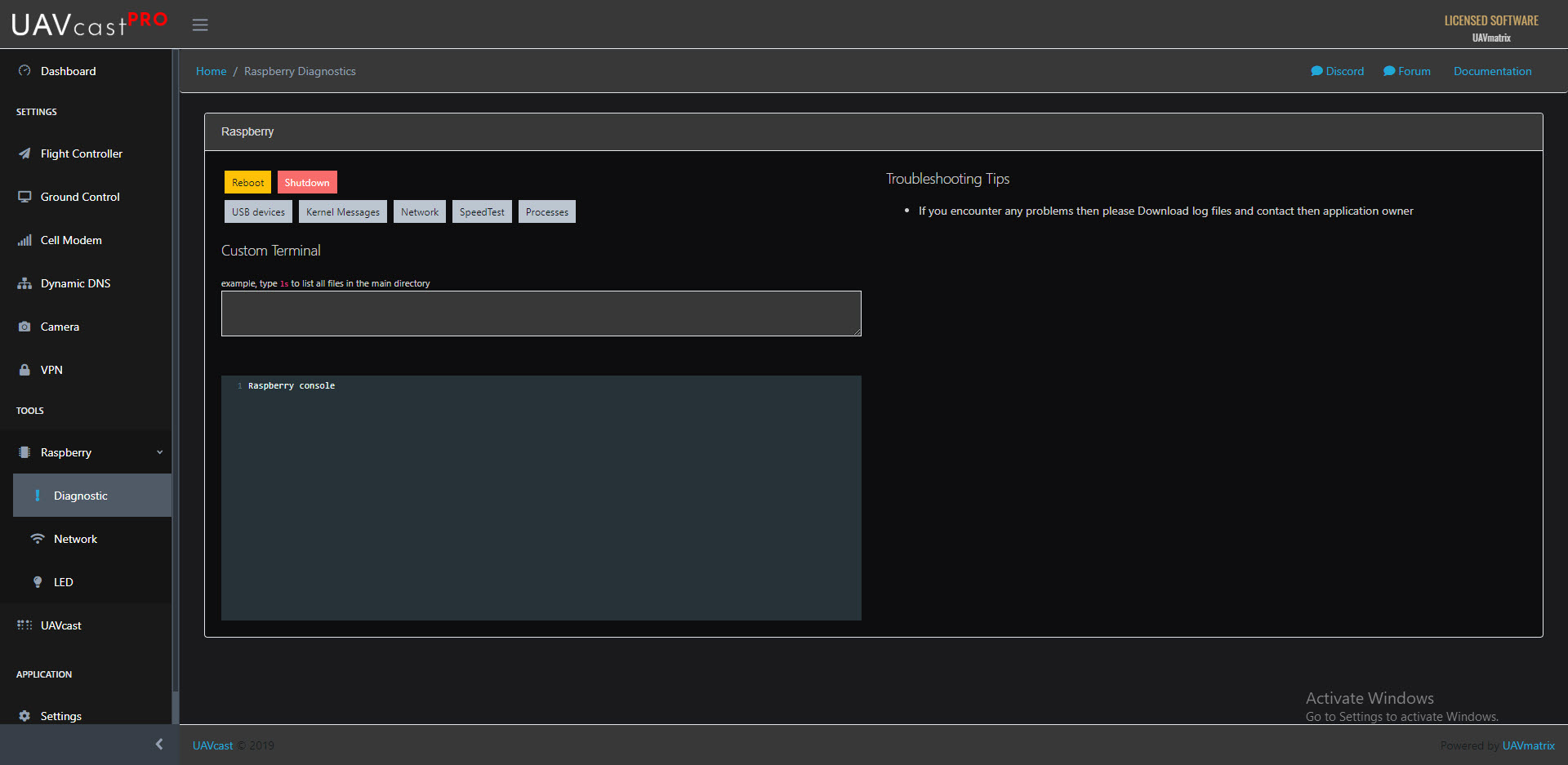The width and height of the screenshot is (1568, 765).
Task: Click the Forum chat bubble icon
Action: click(1388, 71)
